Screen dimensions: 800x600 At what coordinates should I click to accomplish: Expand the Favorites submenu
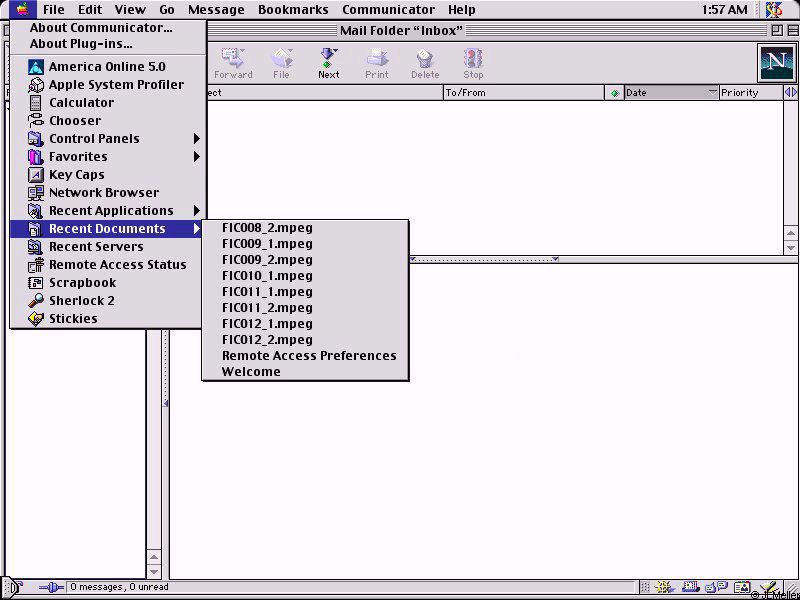pyautogui.click(x=78, y=157)
